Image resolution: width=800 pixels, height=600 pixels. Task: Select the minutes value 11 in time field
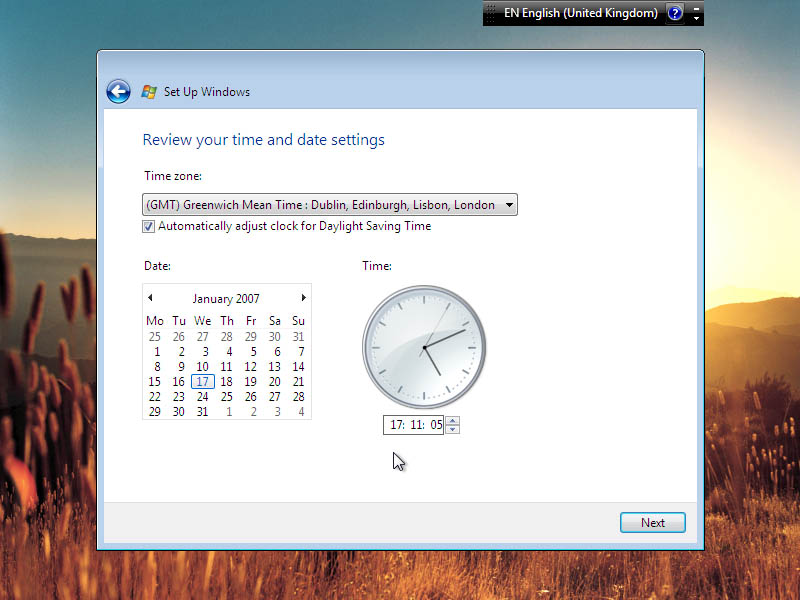(x=417, y=424)
